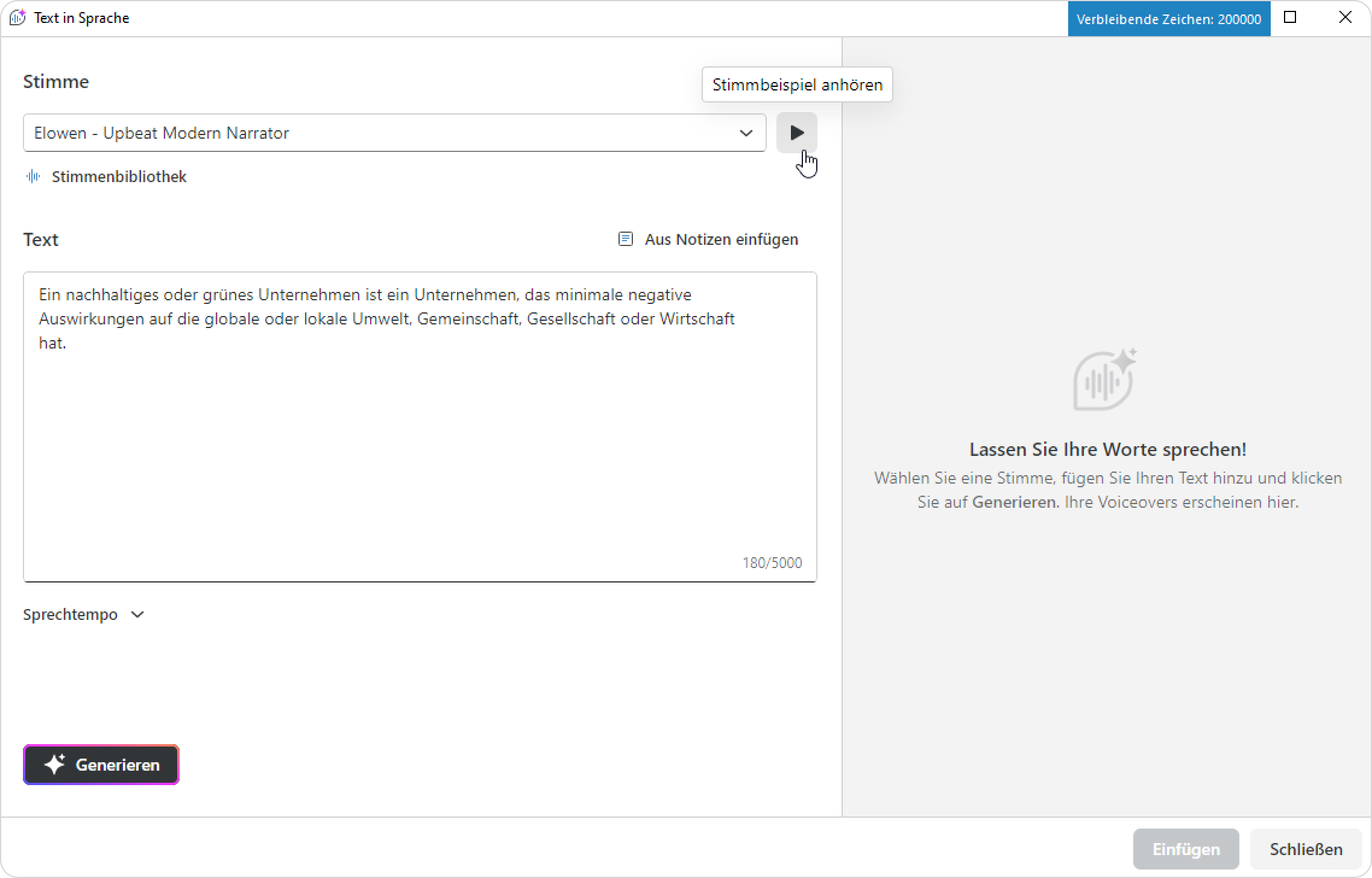Click the notes icon beside Aus Notizen einfügen
The width and height of the screenshot is (1372, 878).
(x=626, y=239)
